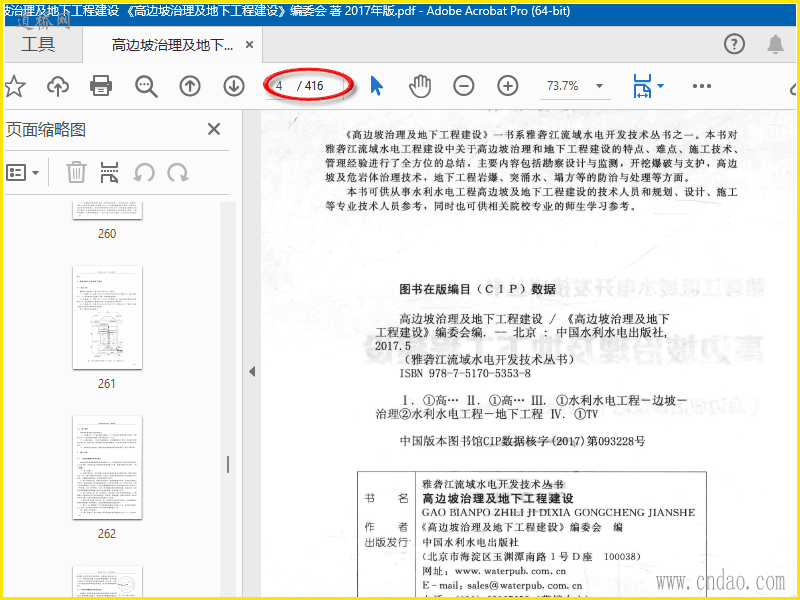Open the Help question mark menu
The image size is (800, 600).
pyautogui.click(x=734, y=44)
